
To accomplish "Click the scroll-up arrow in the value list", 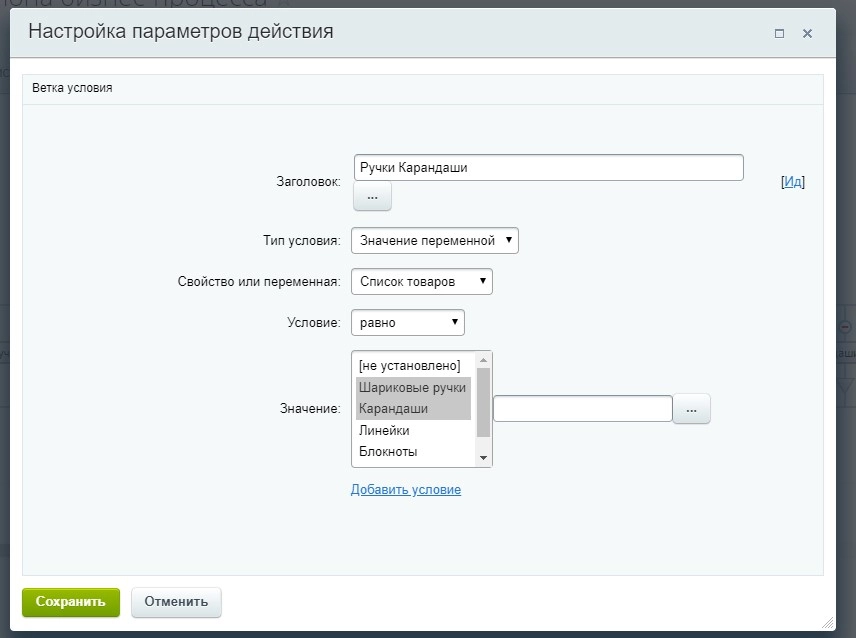I will 483,359.
